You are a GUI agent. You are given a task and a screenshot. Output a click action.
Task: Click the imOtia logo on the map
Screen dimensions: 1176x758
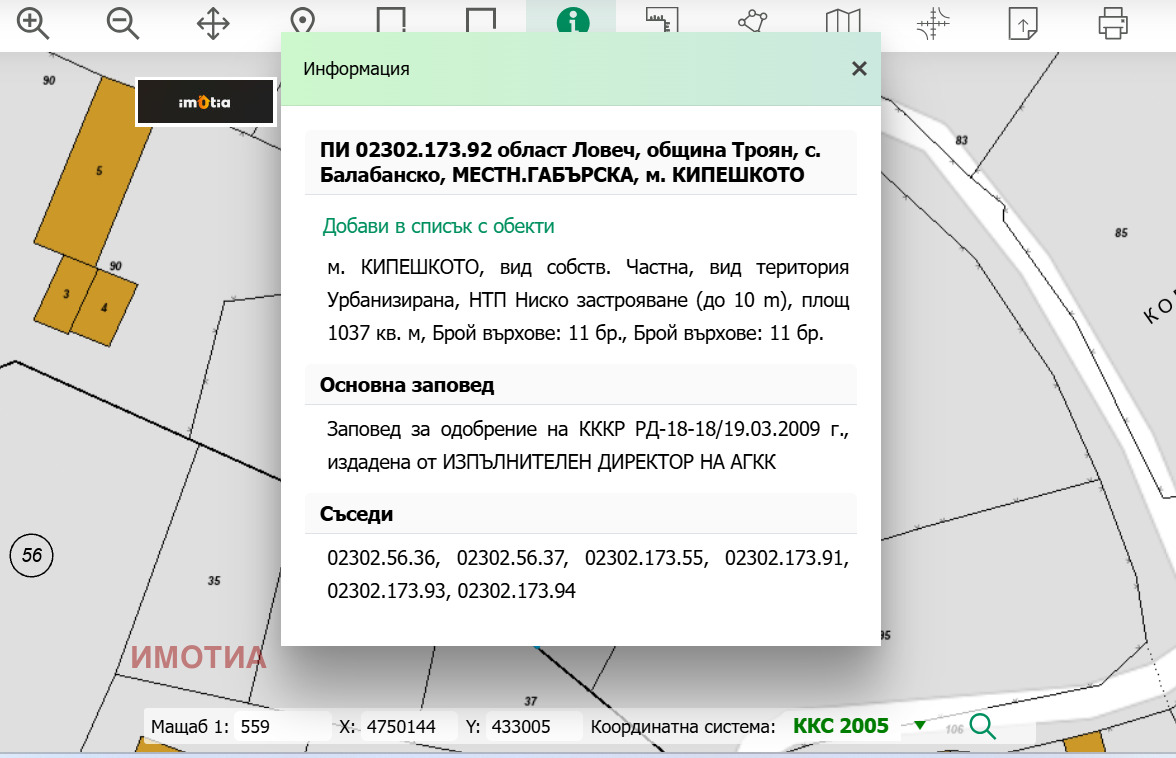205,100
